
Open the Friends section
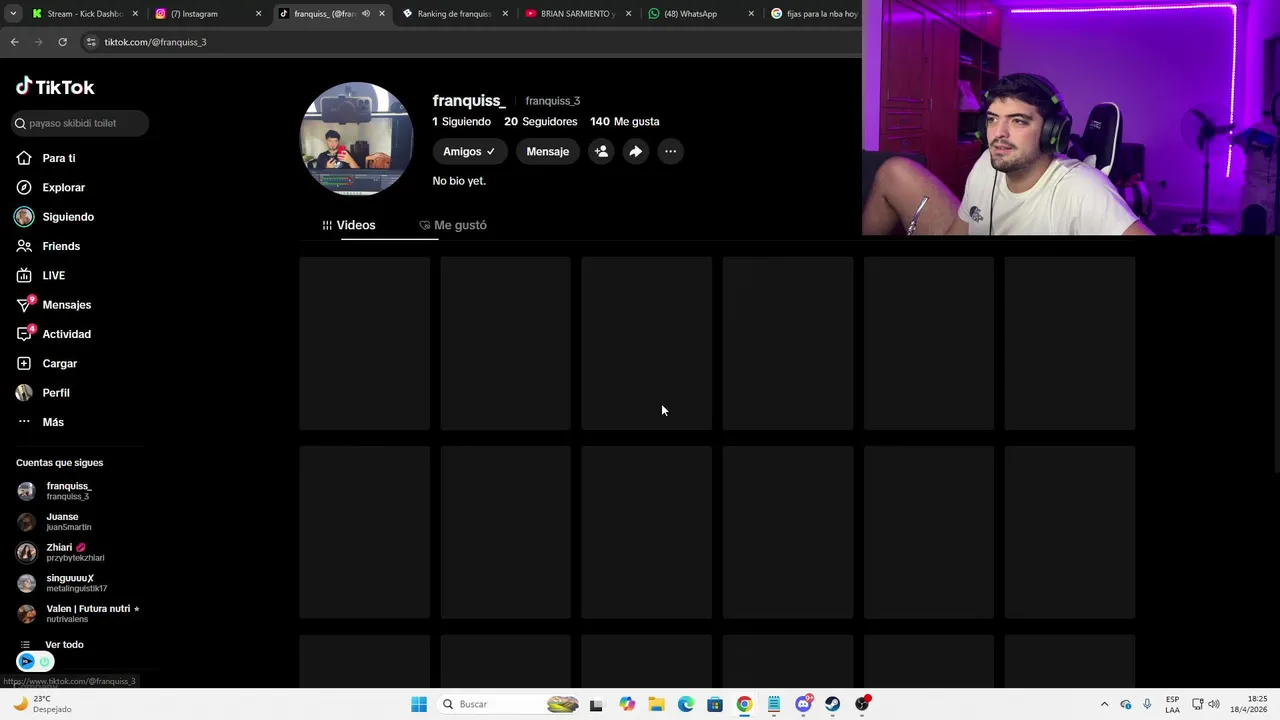click(48, 246)
